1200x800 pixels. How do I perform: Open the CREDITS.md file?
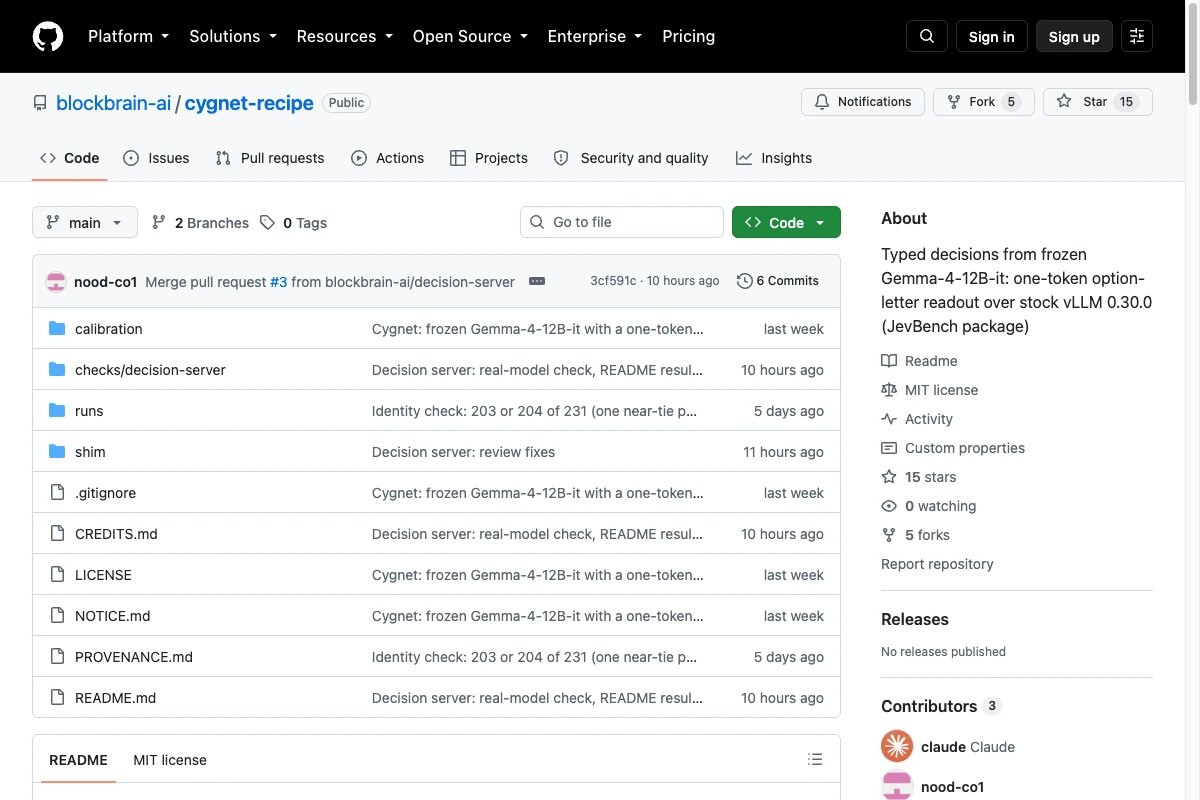coord(116,534)
